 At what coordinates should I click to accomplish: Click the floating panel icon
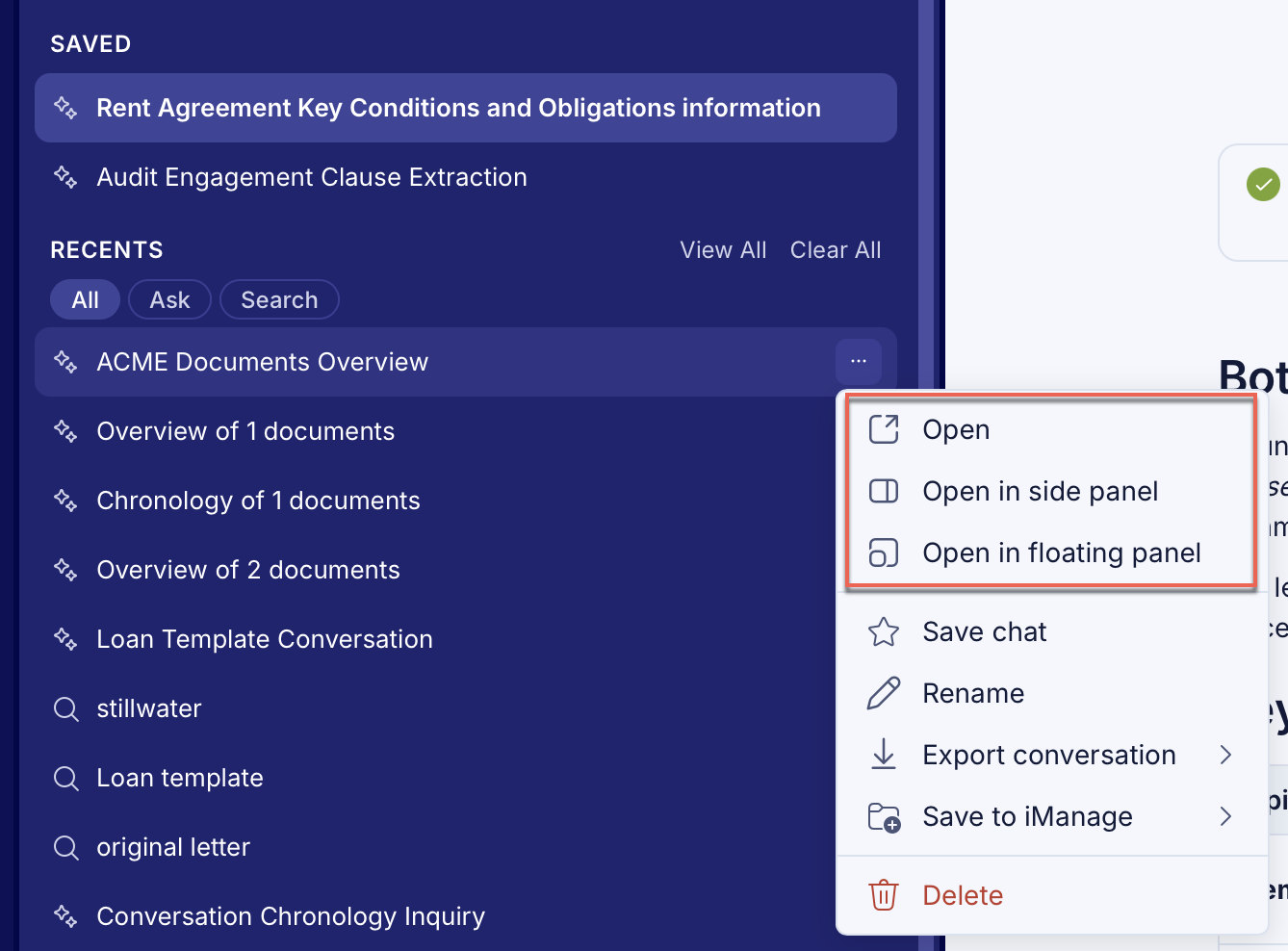click(x=884, y=553)
